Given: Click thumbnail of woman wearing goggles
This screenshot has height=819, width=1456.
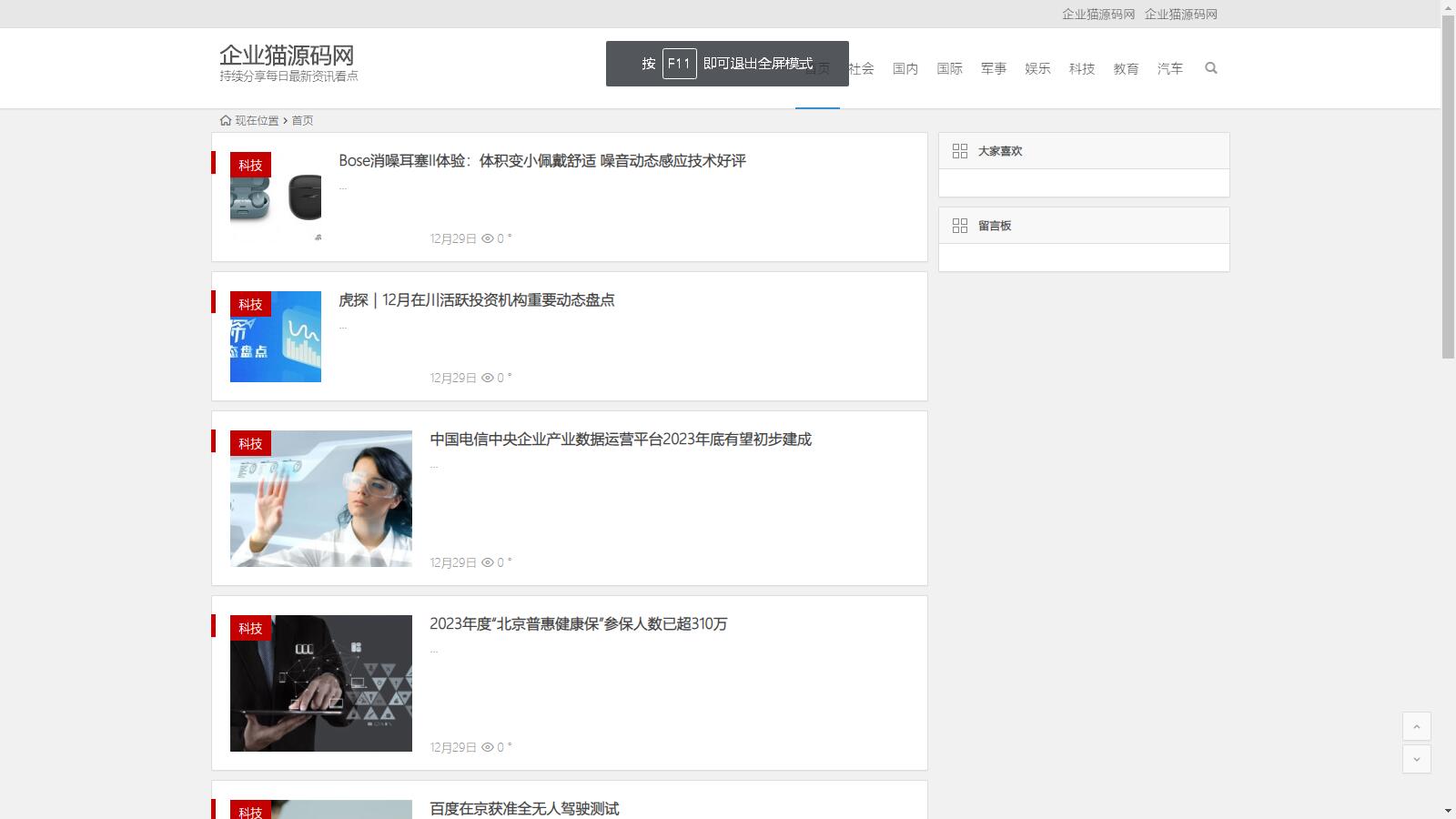Looking at the screenshot, I should click(321, 499).
